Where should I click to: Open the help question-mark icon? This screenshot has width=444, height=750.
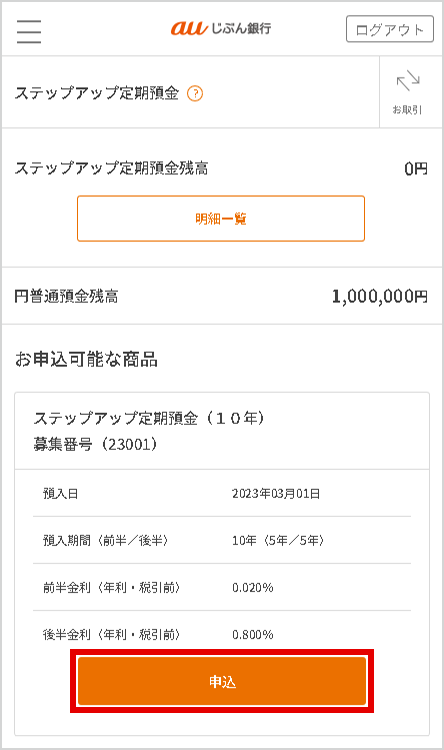195,93
